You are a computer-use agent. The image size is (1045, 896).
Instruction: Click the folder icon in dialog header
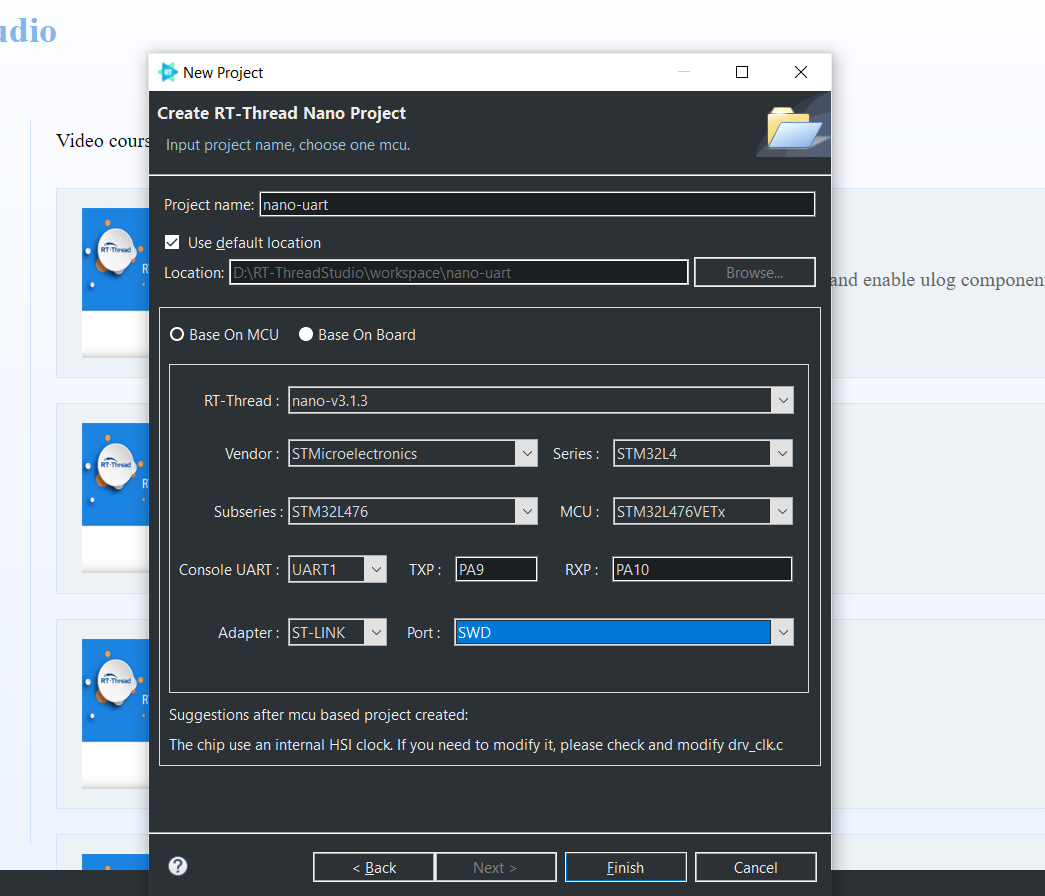coord(793,127)
